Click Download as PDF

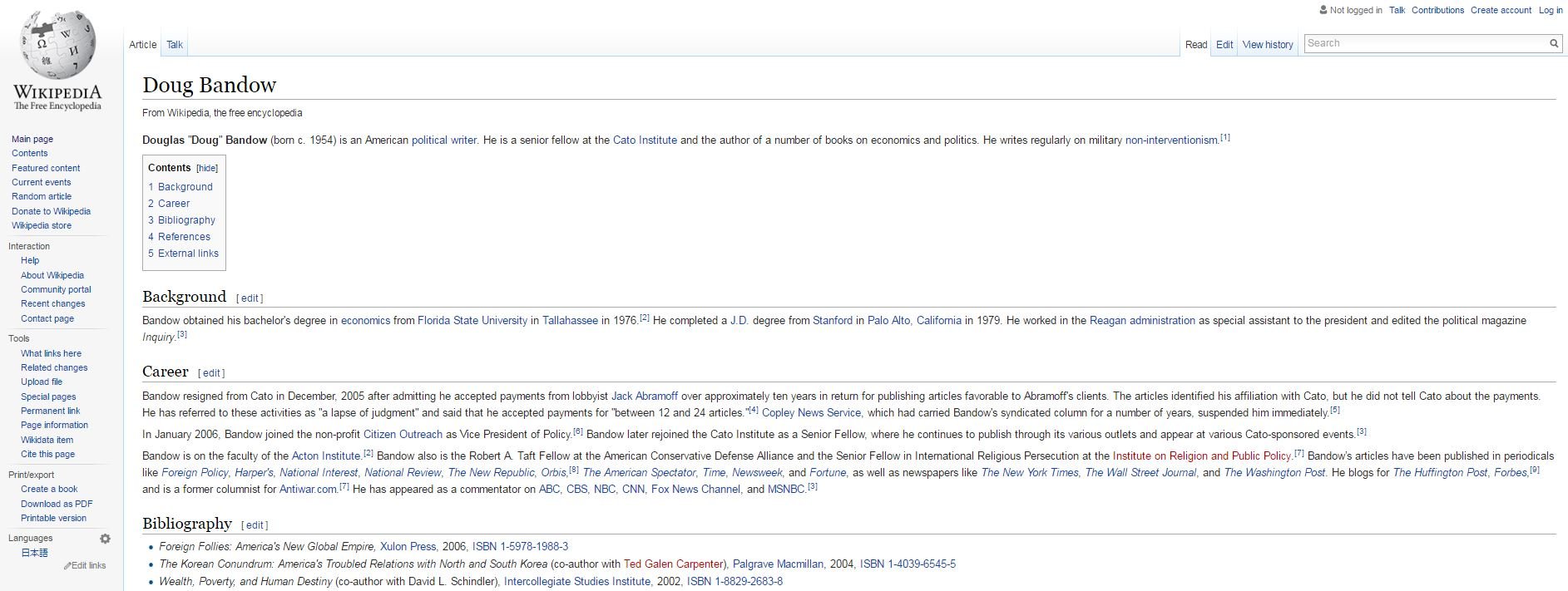pos(57,504)
